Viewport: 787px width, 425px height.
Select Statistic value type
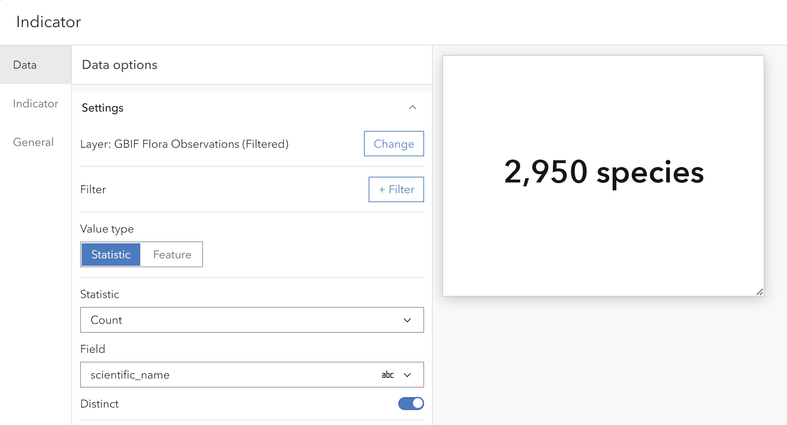(111, 255)
